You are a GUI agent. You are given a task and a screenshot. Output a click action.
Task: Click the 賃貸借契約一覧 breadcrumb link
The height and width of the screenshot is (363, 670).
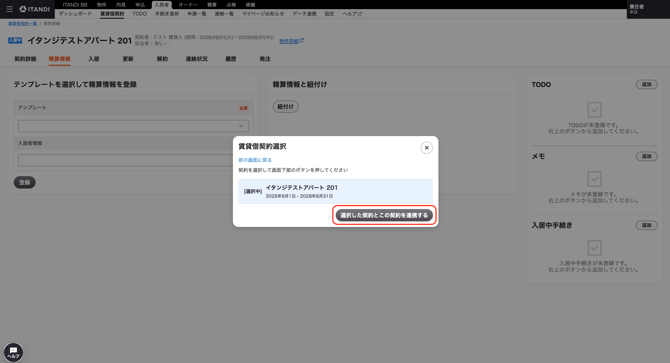tap(23, 23)
